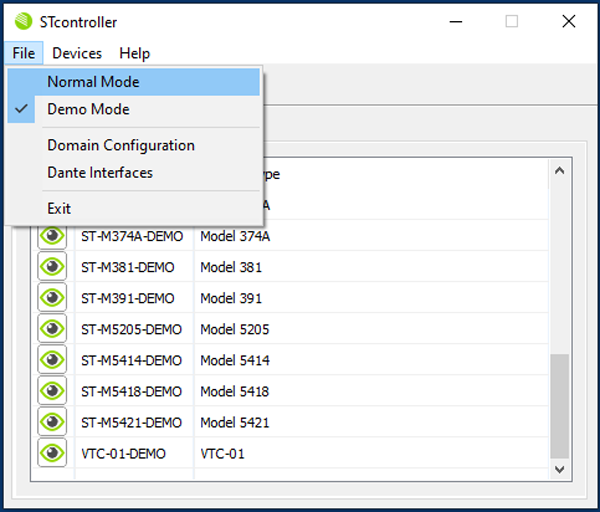Click the eye icon for ST-M5421-DEMO
This screenshot has height=512, width=600.
pos(52,422)
